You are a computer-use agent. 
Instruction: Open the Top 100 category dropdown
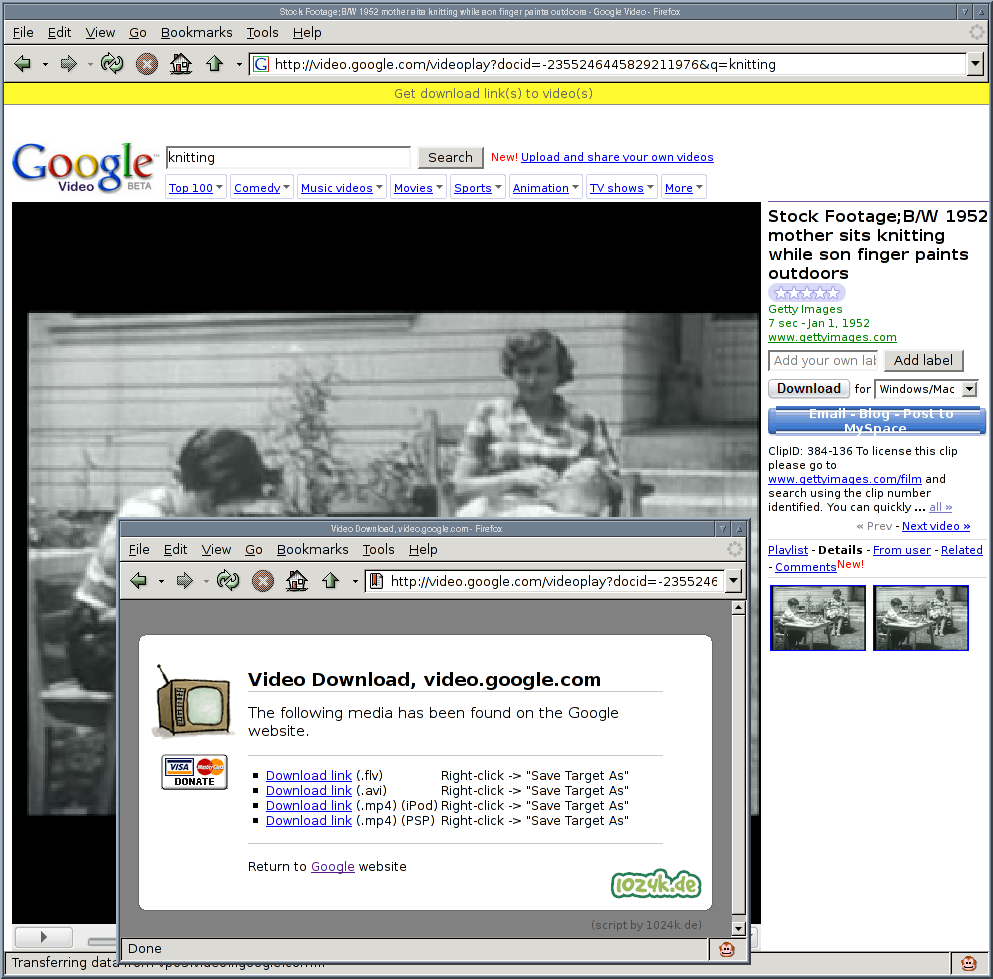[196, 188]
